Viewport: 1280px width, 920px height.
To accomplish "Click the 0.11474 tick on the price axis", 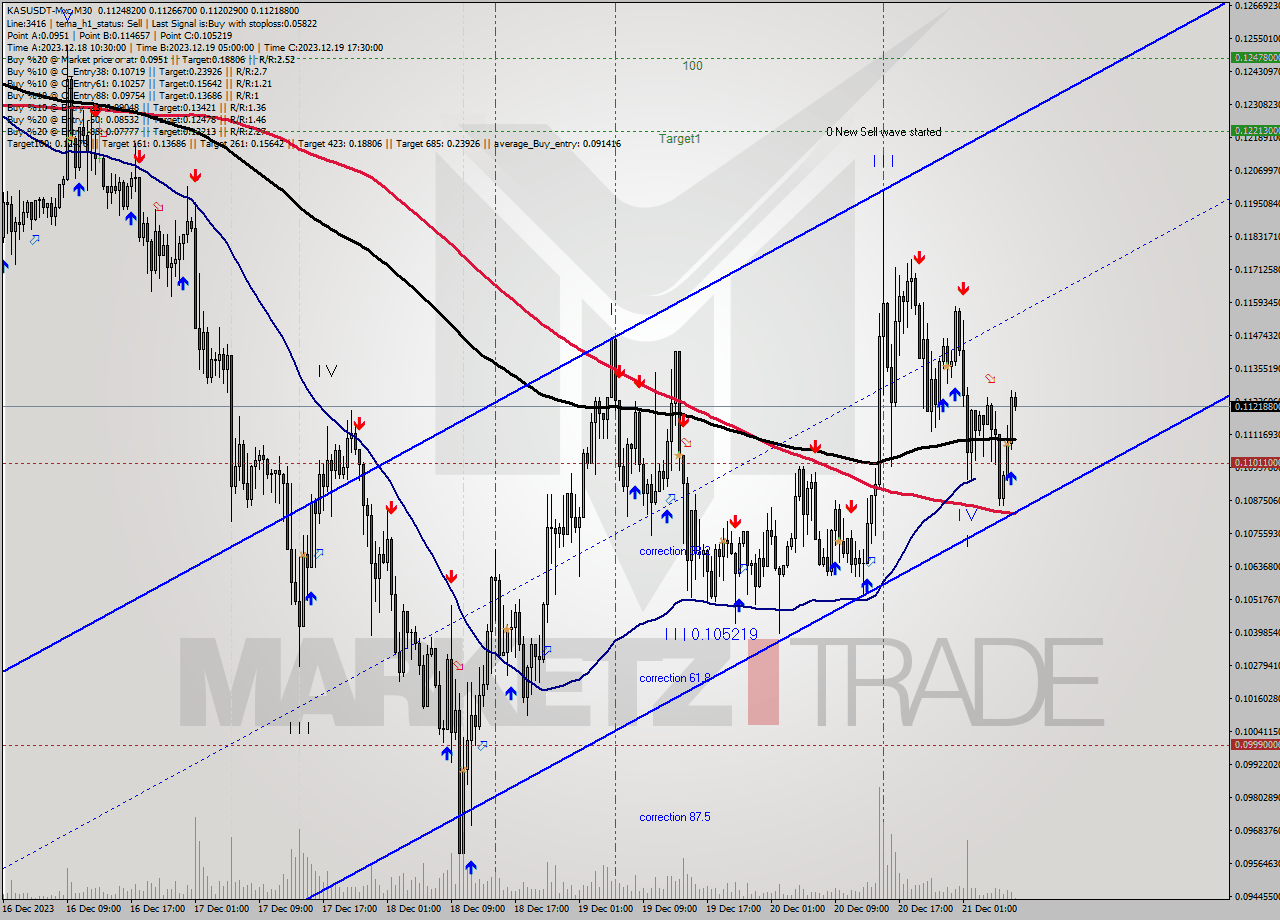I will click(x=1257, y=335).
